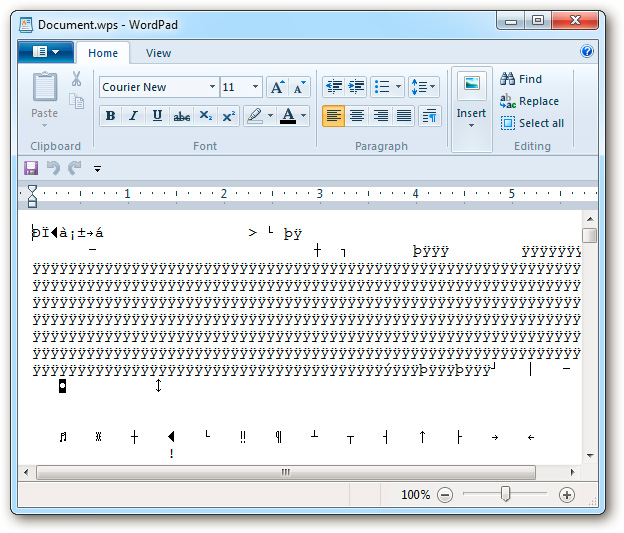
Task: Open the line spacing dropdown
Action: tap(424, 86)
